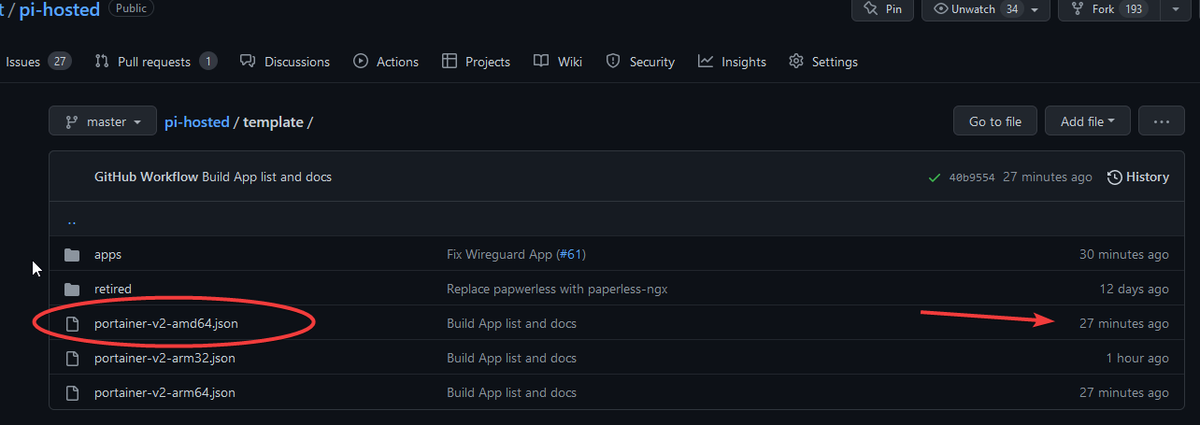Click file icon beside portainer-v2-amd64.json

72,323
